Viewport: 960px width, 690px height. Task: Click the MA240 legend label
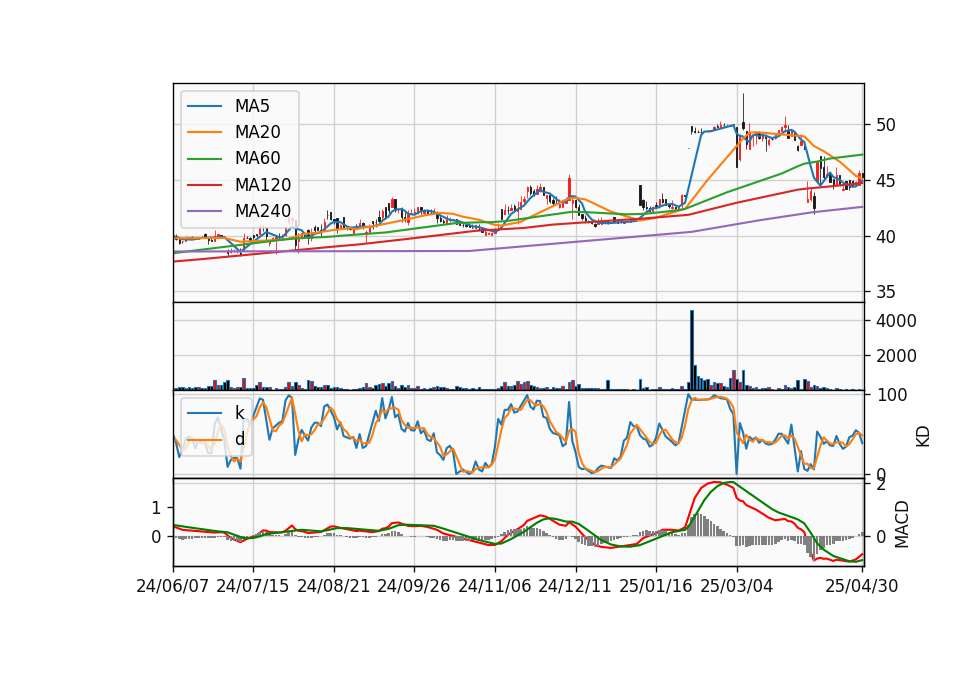pyautogui.click(x=263, y=211)
